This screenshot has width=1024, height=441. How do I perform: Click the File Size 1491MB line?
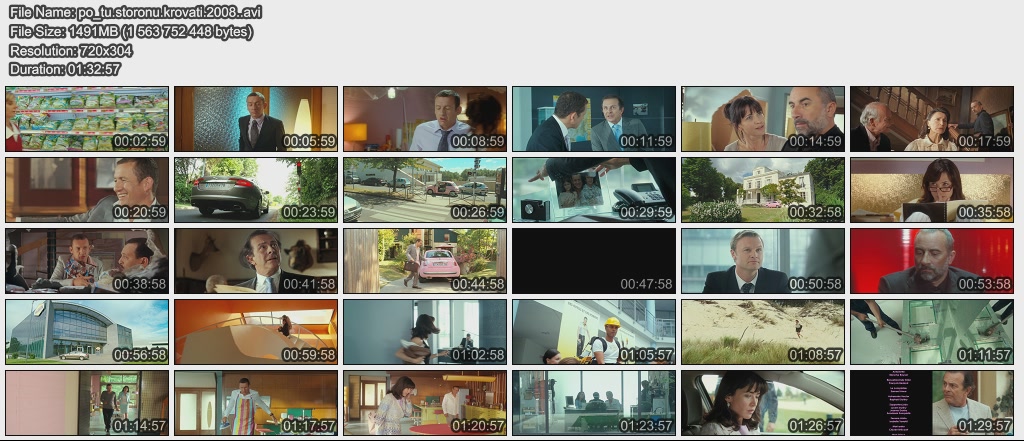click(x=130, y=32)
